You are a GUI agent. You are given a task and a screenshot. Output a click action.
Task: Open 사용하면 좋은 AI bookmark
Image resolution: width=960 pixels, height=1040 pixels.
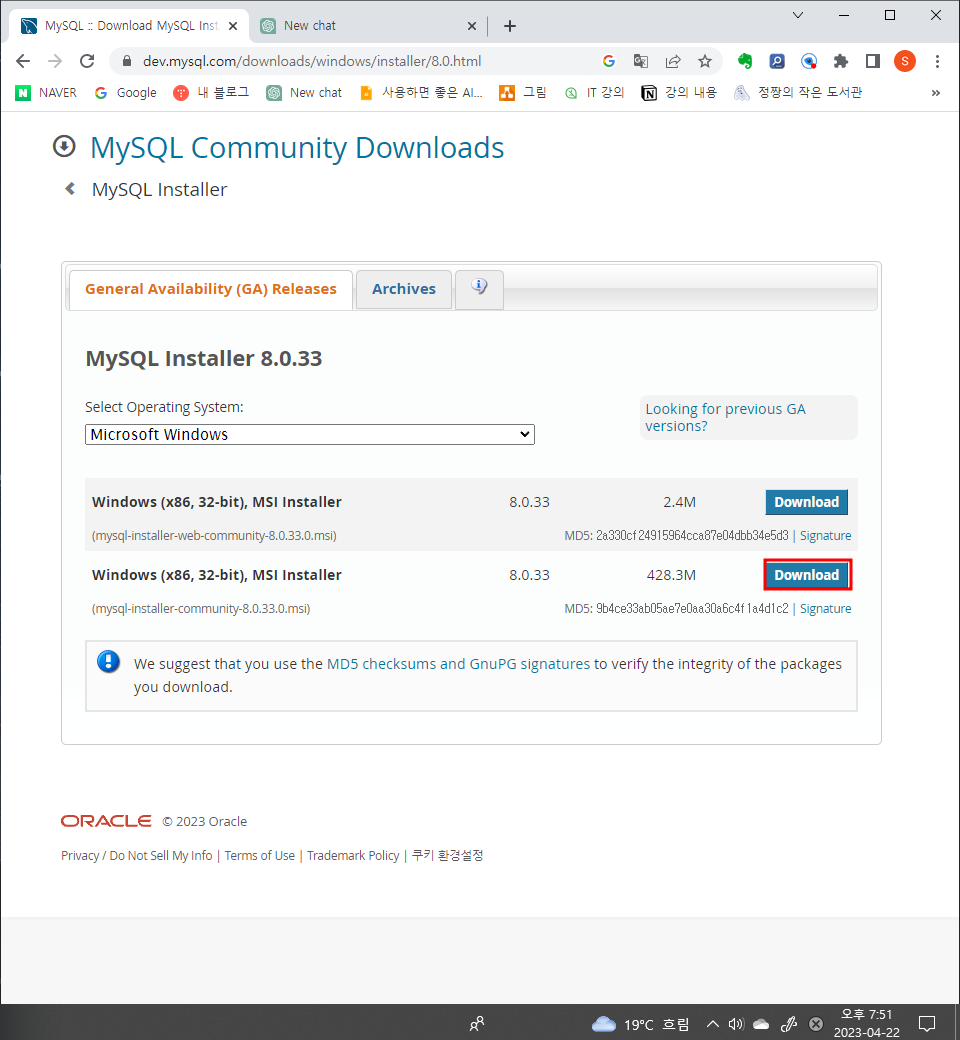[421, 92]
